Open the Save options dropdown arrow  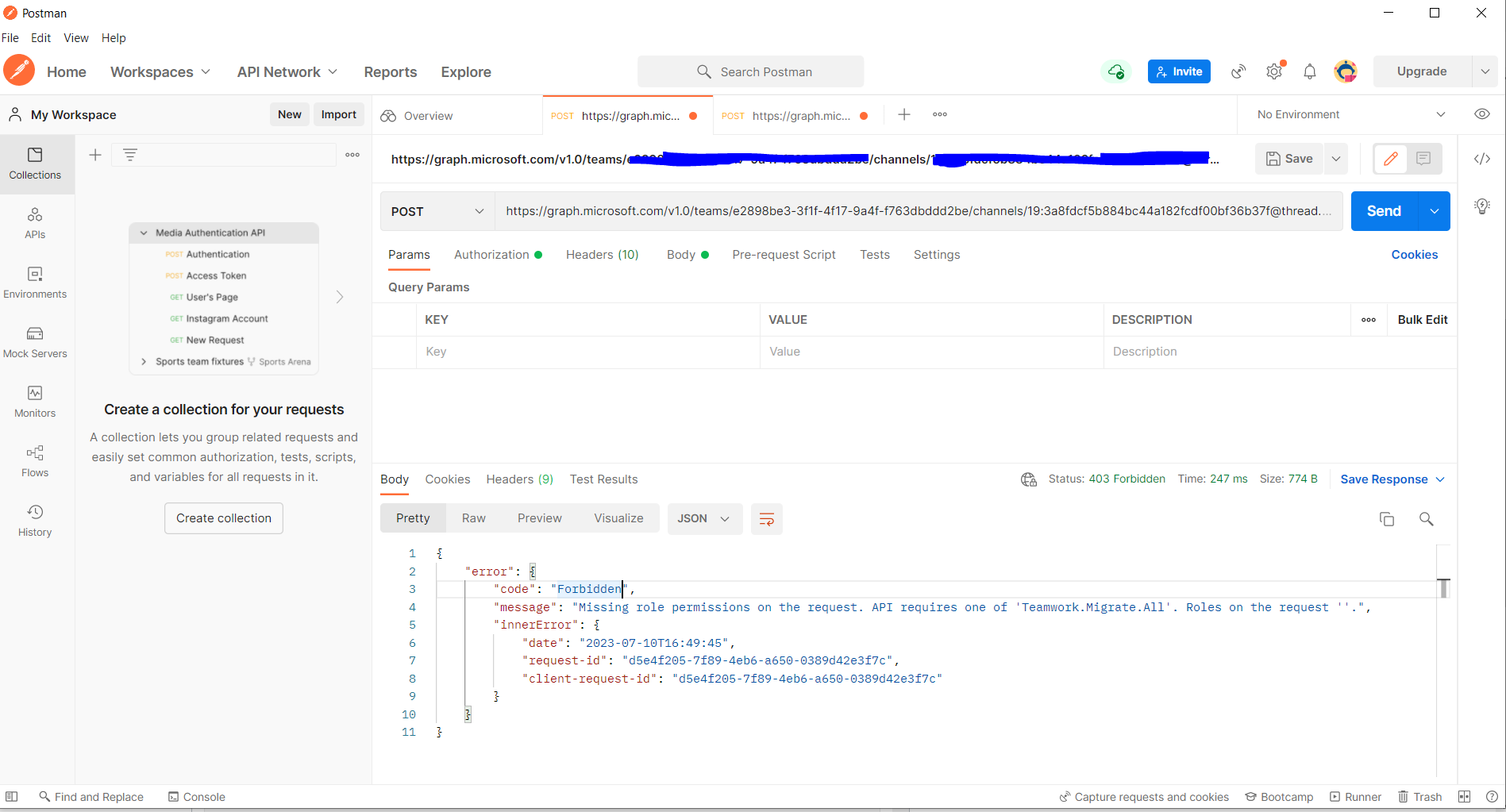click(1335, 159)
